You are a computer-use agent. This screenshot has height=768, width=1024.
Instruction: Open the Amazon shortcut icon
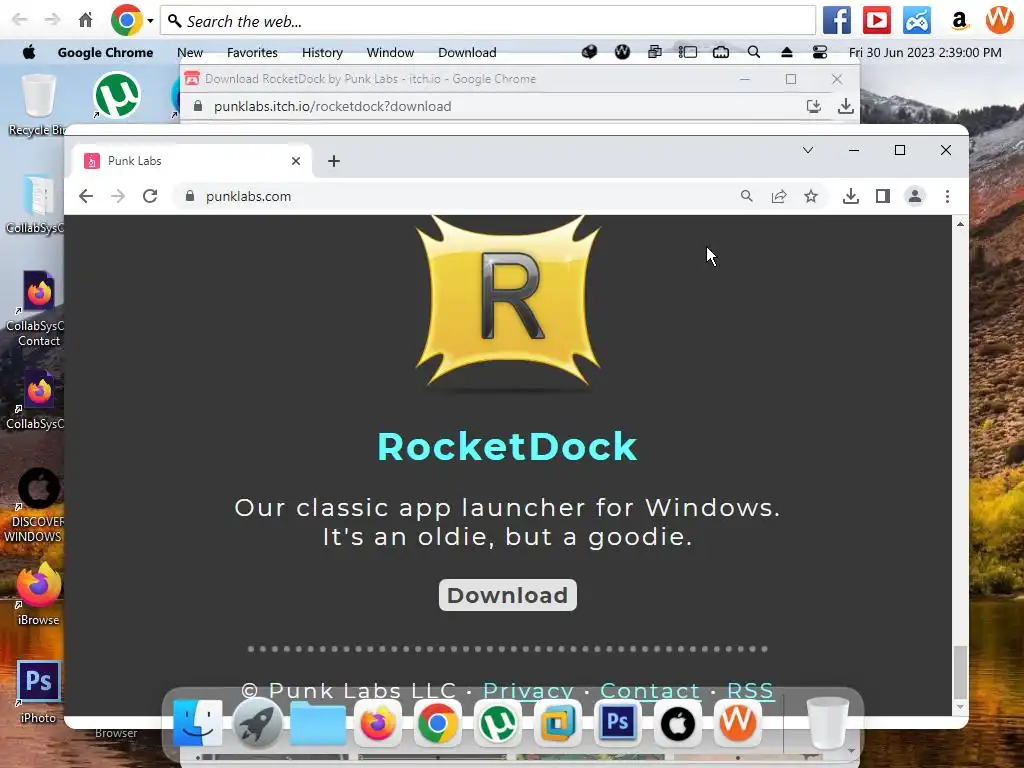[x=959, y=20]
